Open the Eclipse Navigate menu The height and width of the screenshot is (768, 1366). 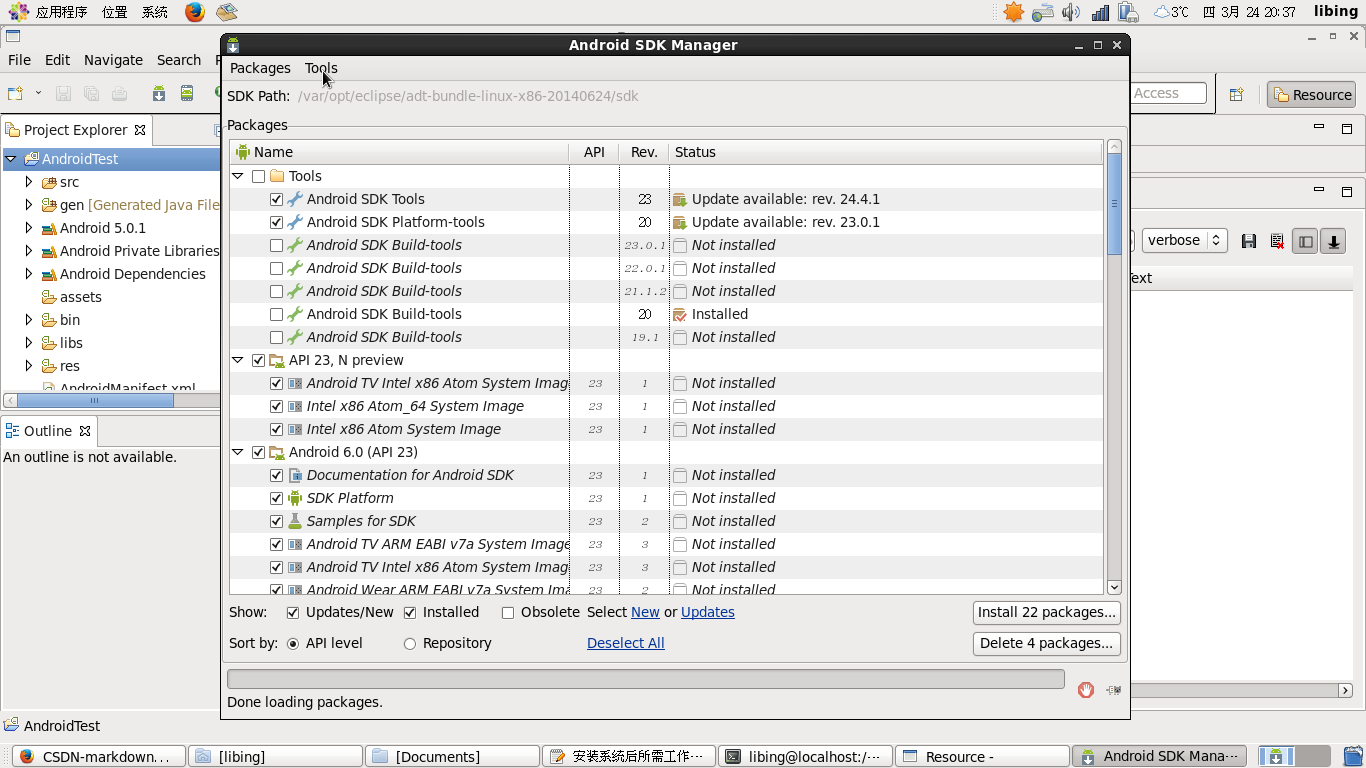[113, 60]
